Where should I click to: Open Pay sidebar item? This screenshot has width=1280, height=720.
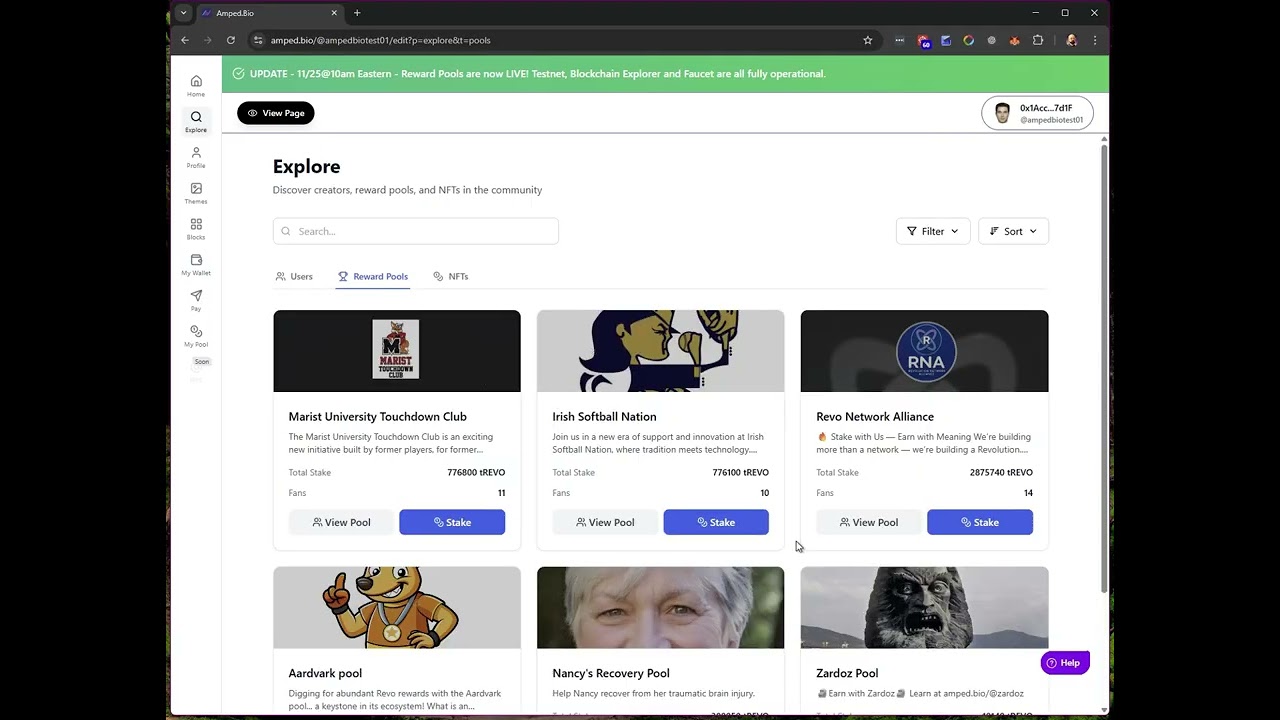(x=196, y=300)
